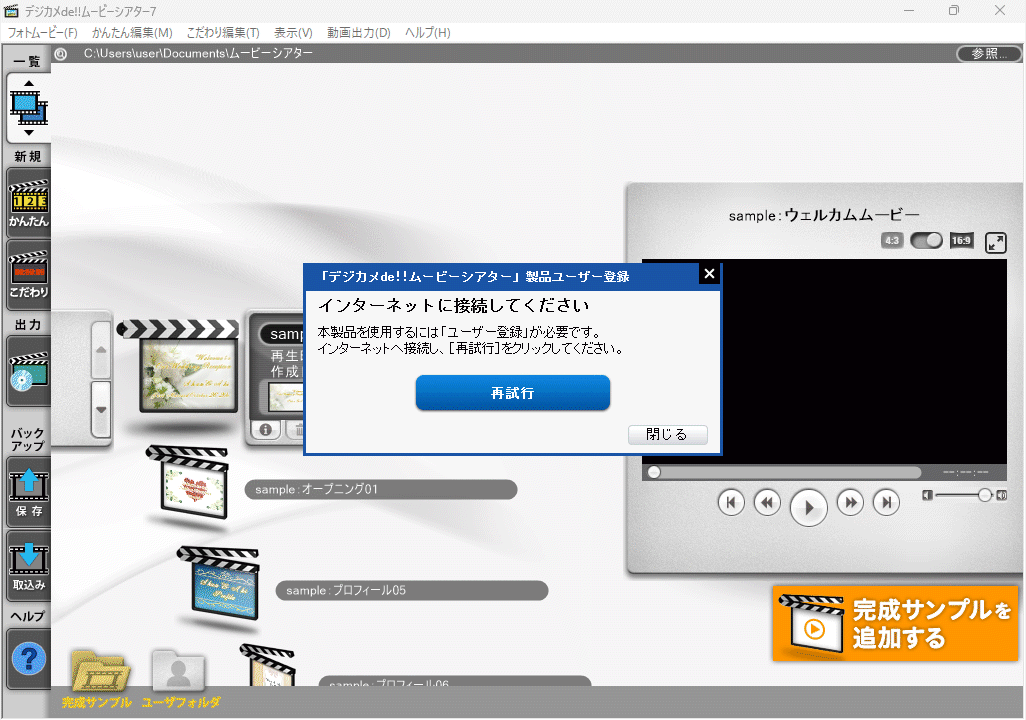Mute the preview using the low-volume speaker icon
Viewport: 1026px width, 720px height.
927,495
